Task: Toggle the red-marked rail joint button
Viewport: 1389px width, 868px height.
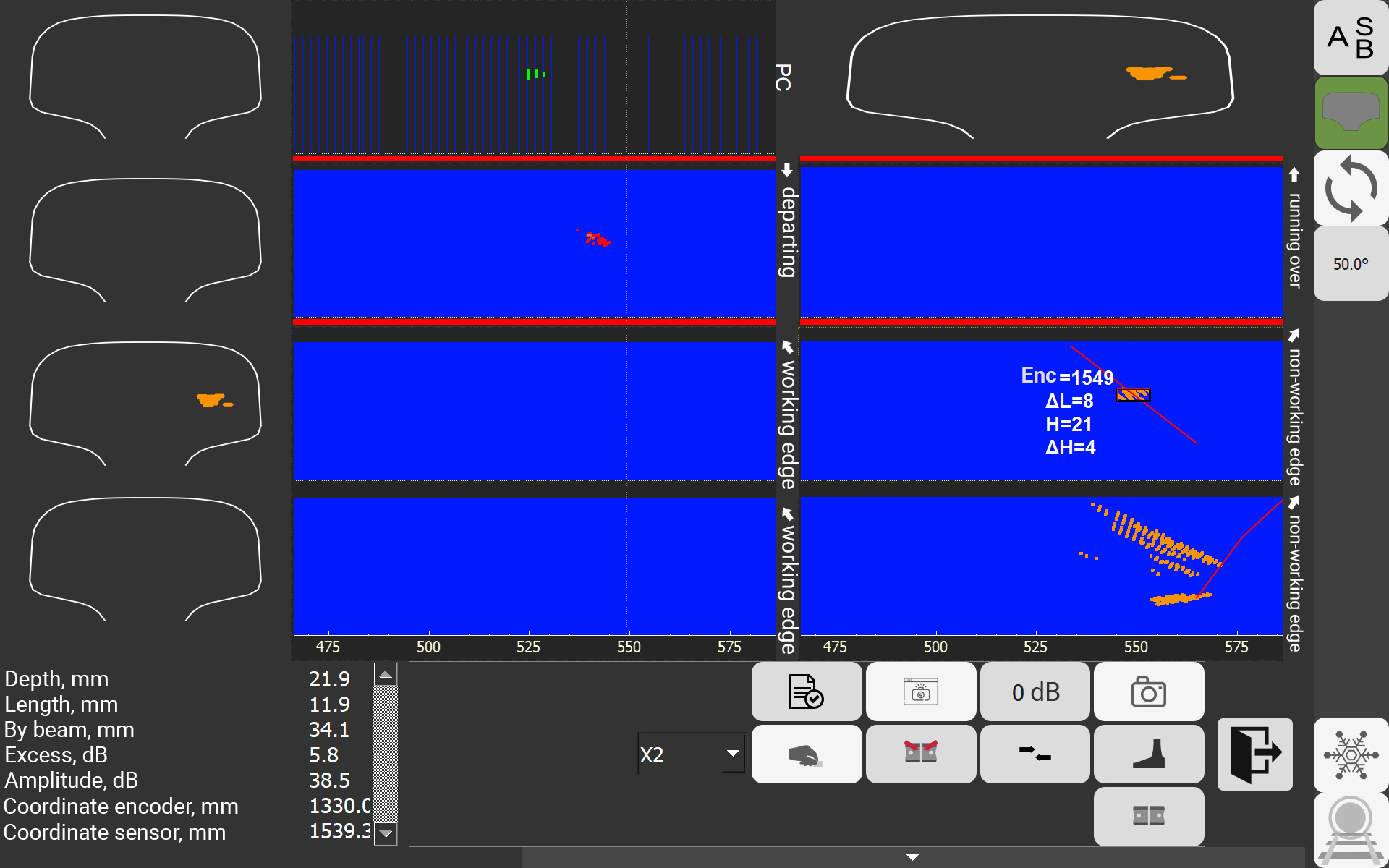Action: (x=920, y=754)
